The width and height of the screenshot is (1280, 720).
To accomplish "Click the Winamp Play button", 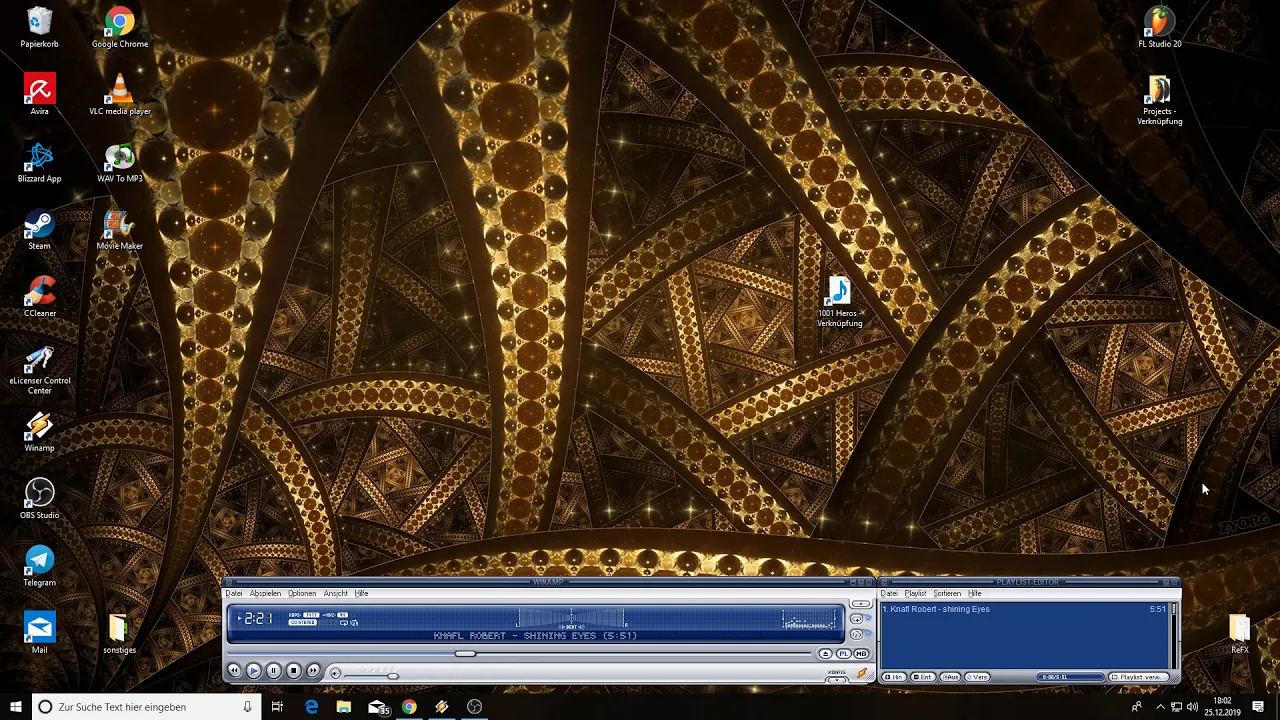I will 253,671.
